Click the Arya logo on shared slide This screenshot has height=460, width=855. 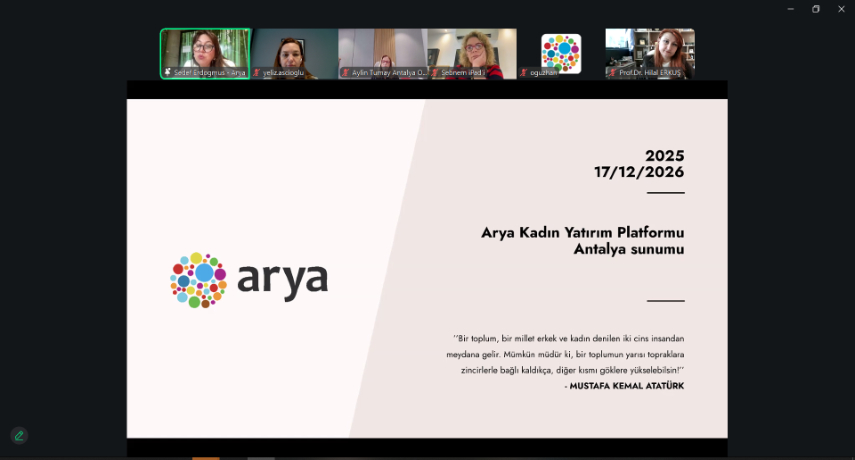tap(249, 280)
